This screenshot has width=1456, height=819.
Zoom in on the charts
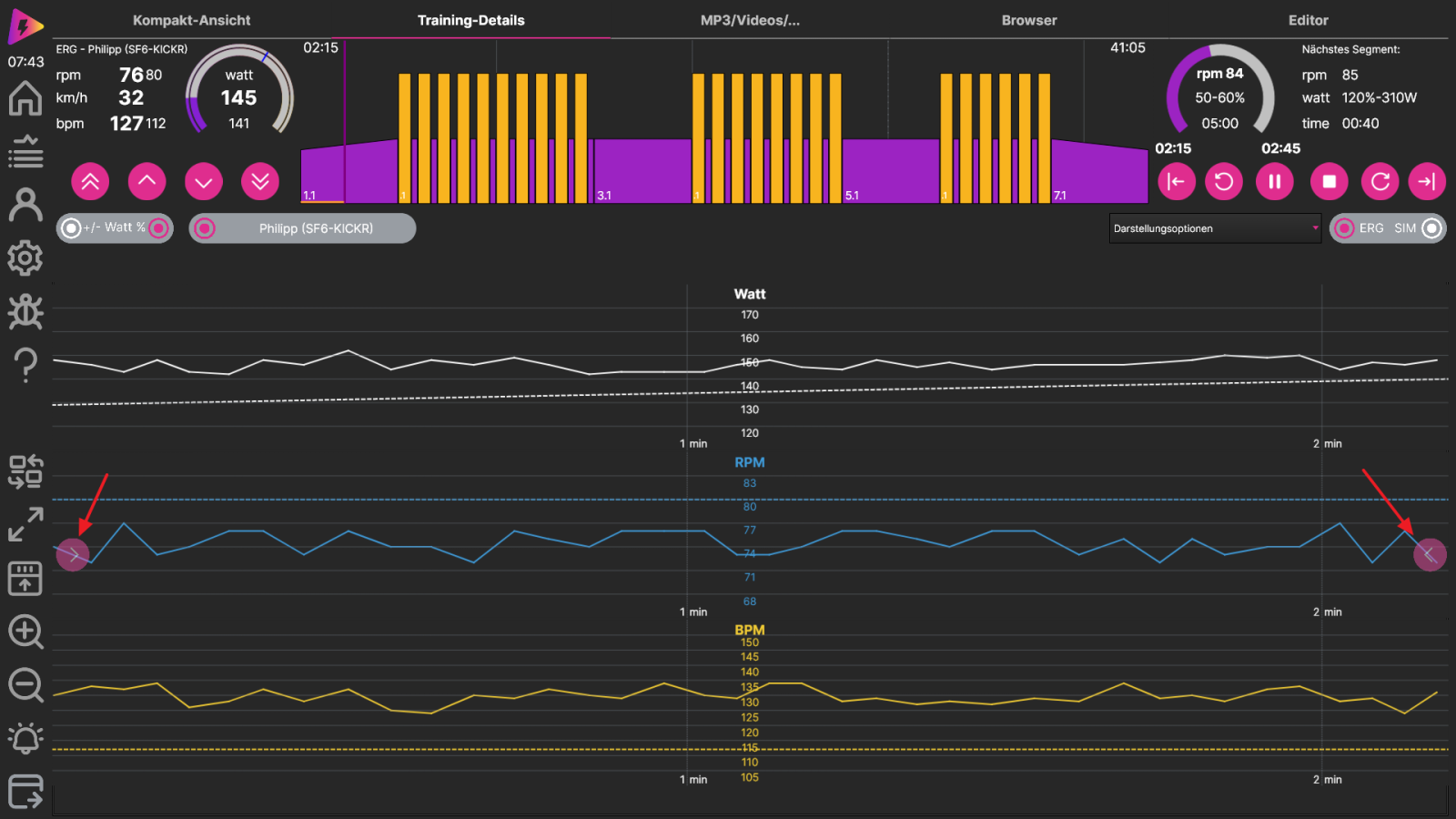pyautogui.click(x=25, y=631)
